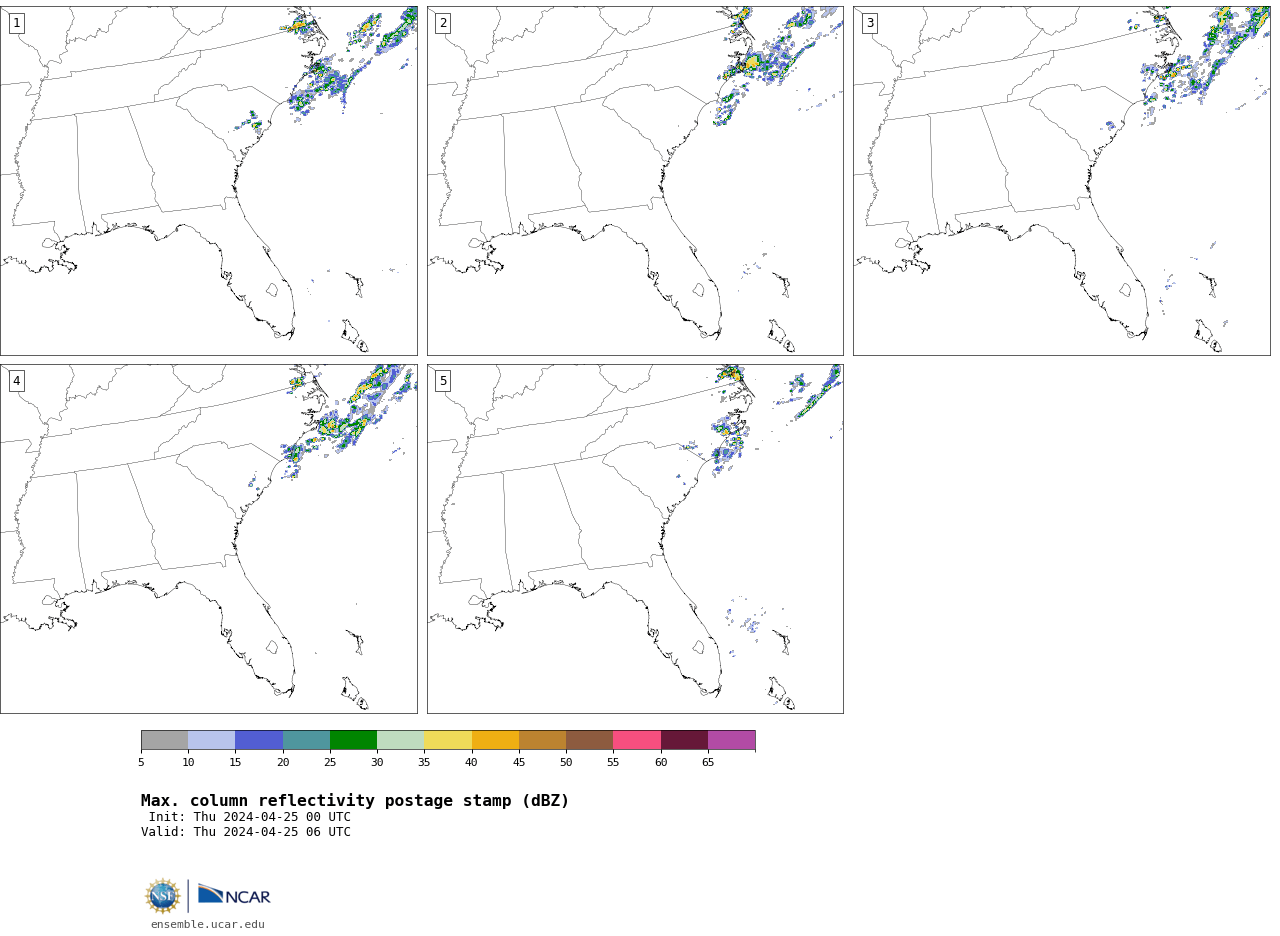Click the Init: Thu 2024-04-25 00 UTC text
The width and height of the screenshot is (1280, 936).
coord(250,817)
